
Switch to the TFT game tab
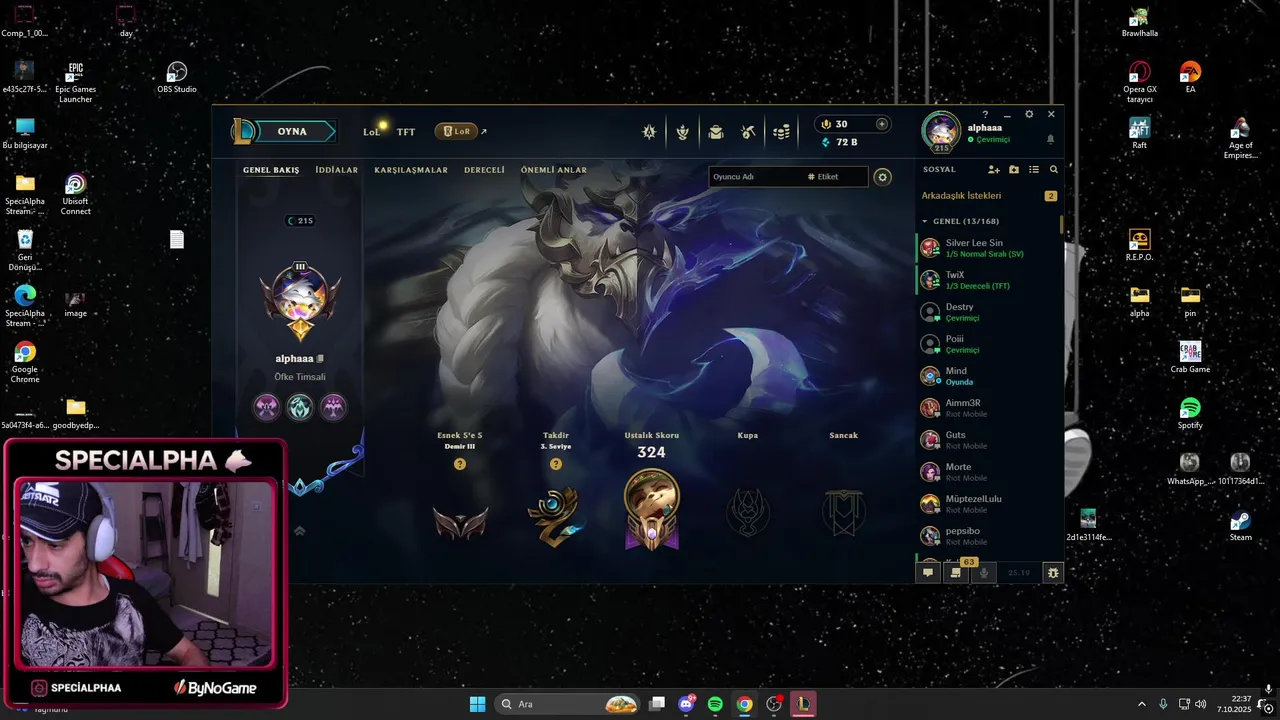(405, 131)
